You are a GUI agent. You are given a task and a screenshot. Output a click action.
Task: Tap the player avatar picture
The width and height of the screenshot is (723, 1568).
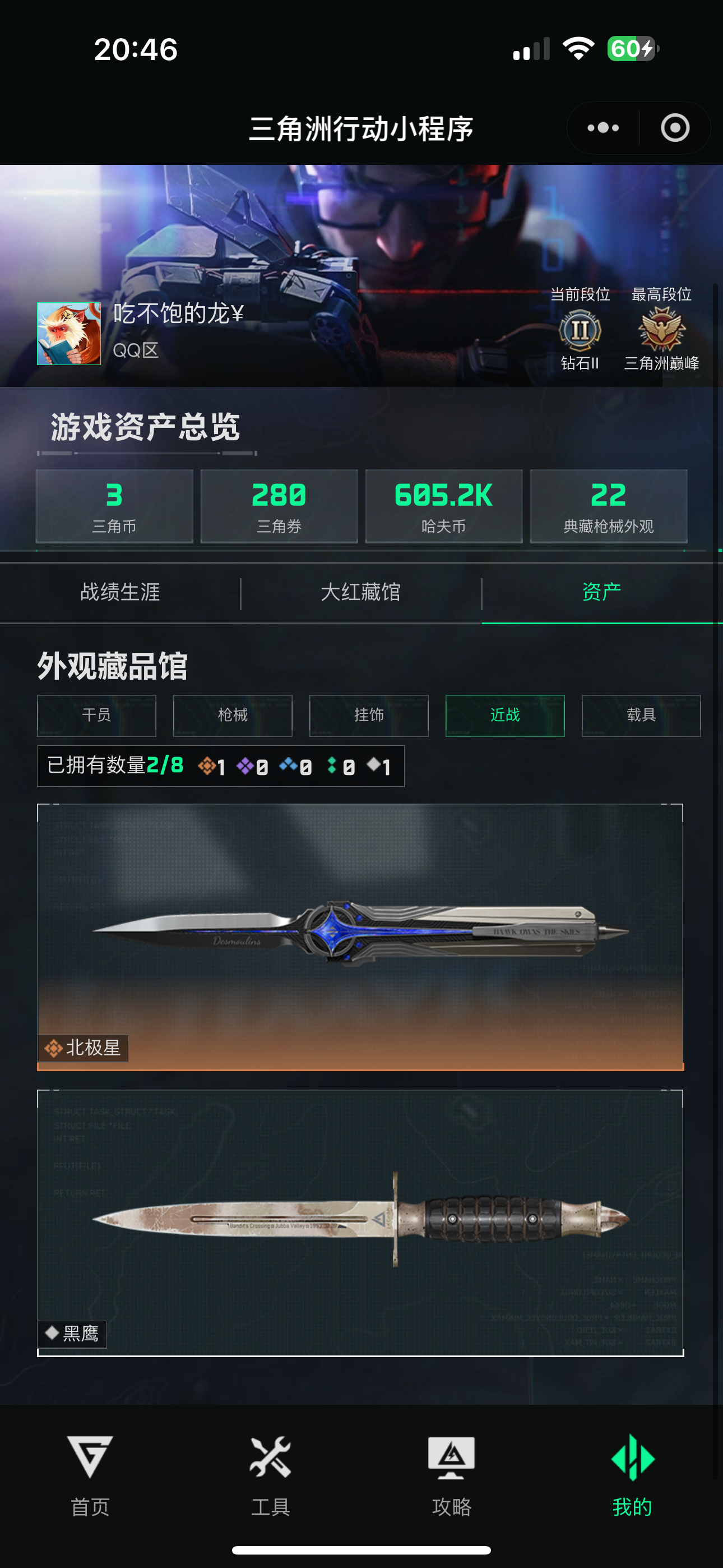coord(69,334)
